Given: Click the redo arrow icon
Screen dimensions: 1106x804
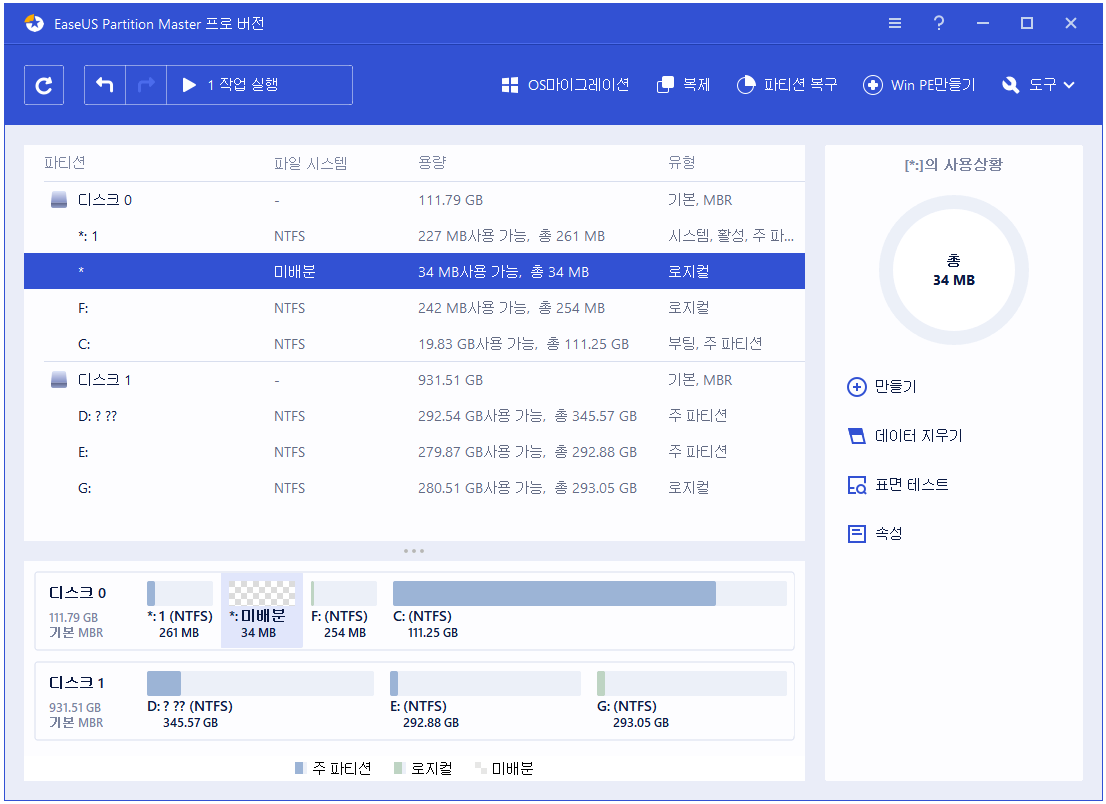Looking at the screenshot, I should point(145,85).
